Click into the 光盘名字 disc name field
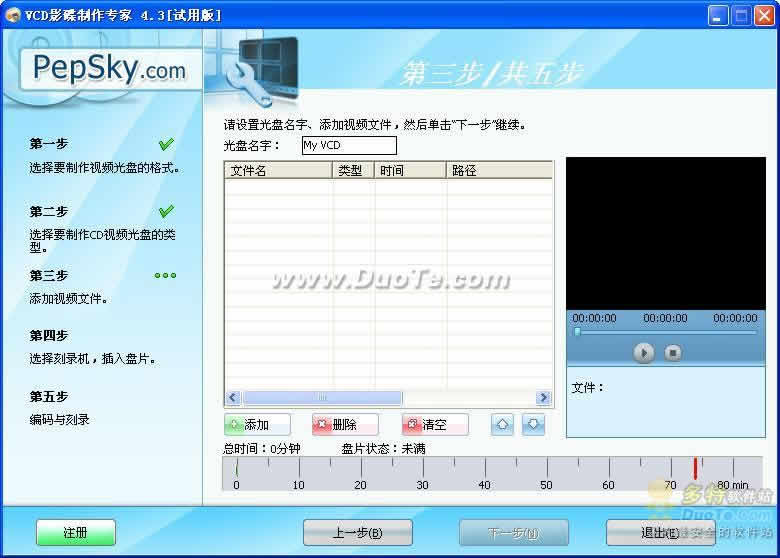 [349, 145]
